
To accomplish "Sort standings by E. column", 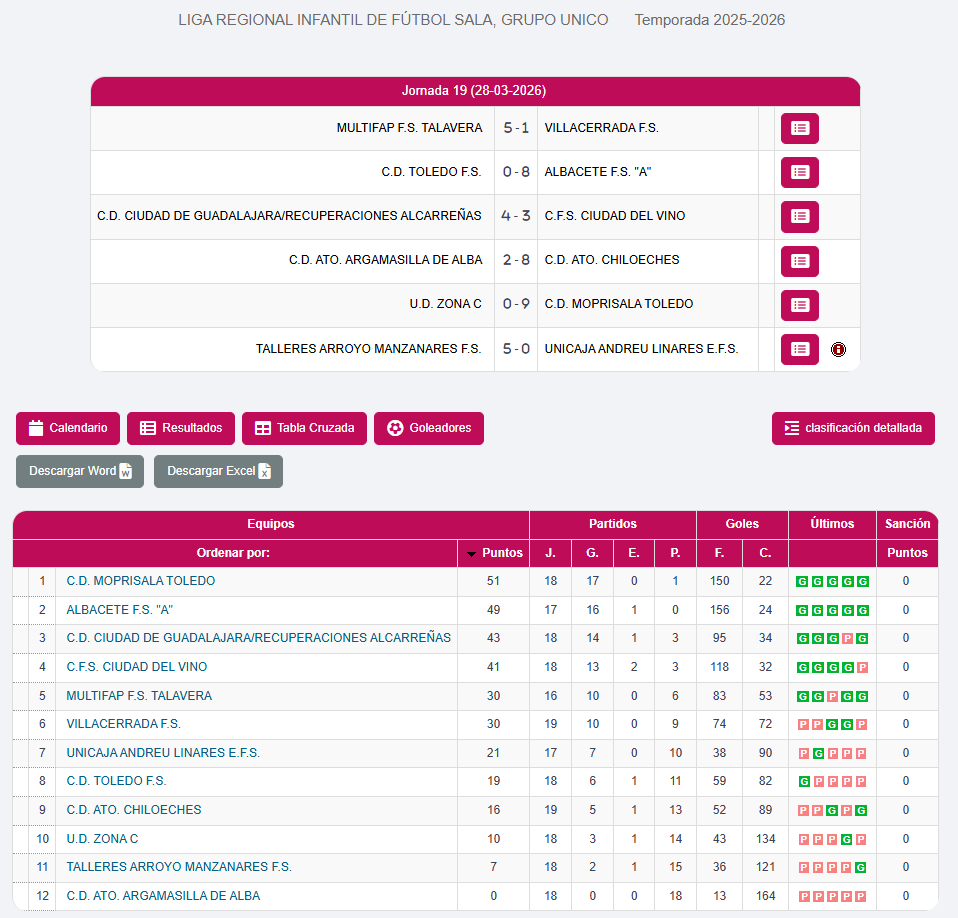I will pyautogui.click(x=634, y=553).
